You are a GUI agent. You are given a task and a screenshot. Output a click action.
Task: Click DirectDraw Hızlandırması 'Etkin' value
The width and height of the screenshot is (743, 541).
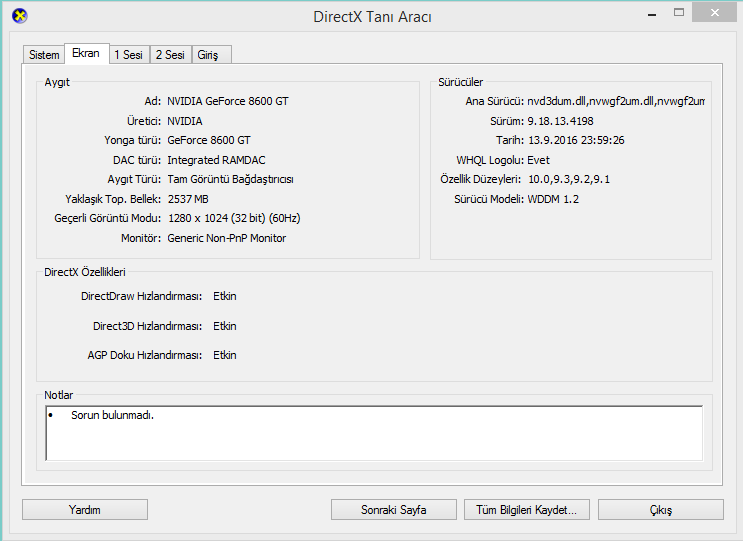(225, 296)
